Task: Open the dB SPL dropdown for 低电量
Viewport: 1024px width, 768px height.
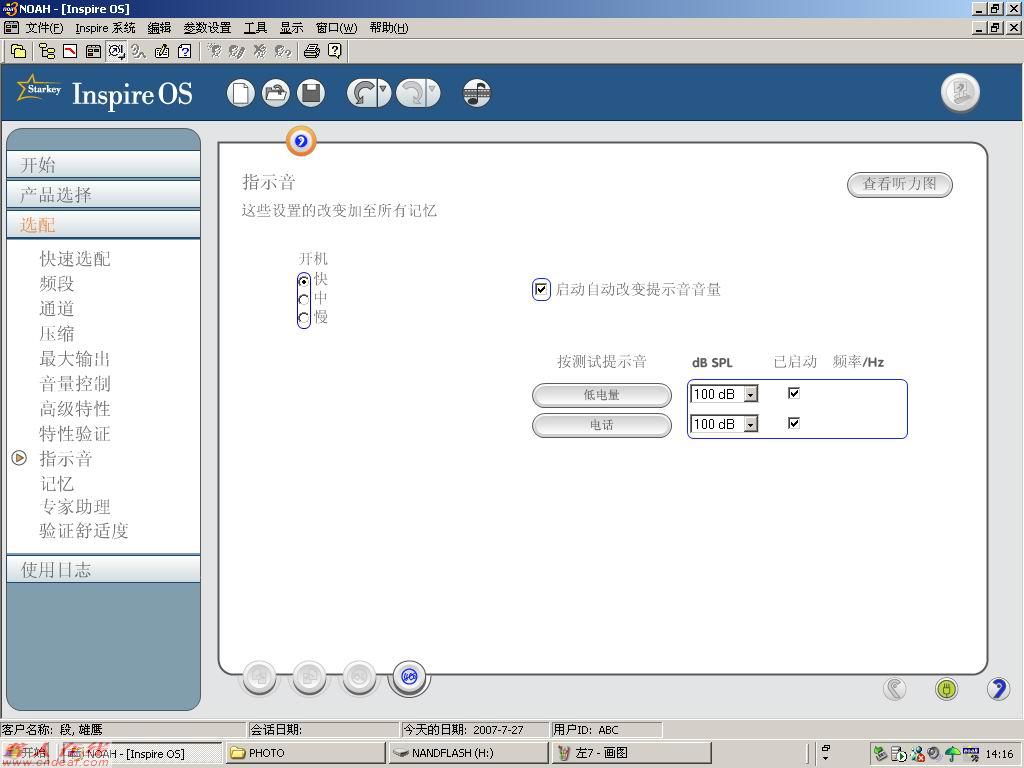Action: 751,394
